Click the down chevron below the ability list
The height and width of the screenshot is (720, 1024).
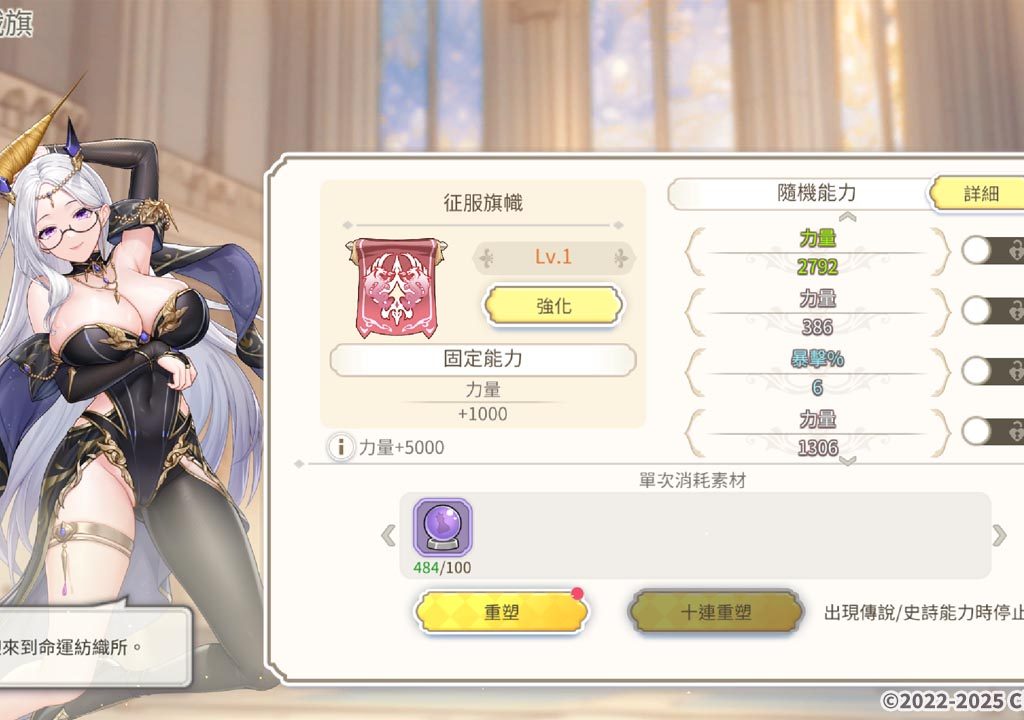[x=847, y=461]
